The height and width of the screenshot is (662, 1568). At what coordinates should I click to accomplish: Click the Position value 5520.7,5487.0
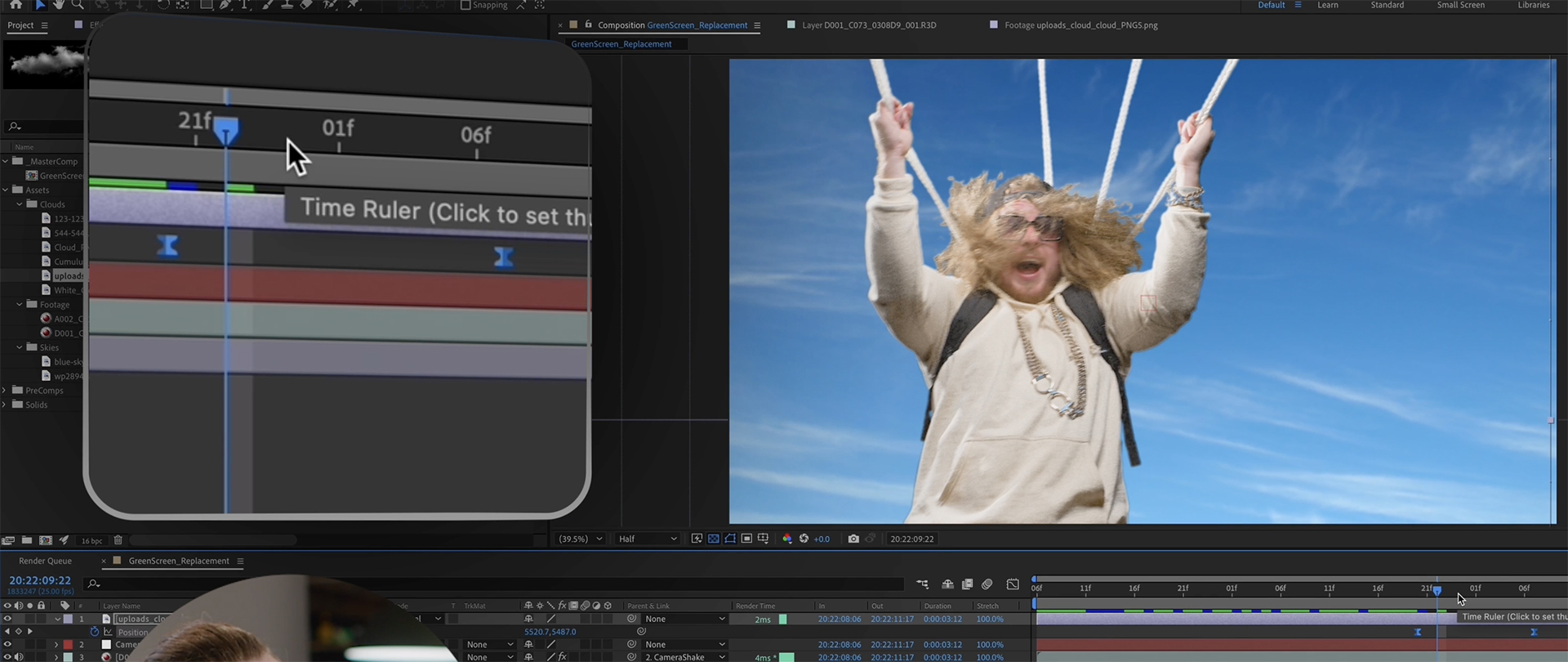550,632
